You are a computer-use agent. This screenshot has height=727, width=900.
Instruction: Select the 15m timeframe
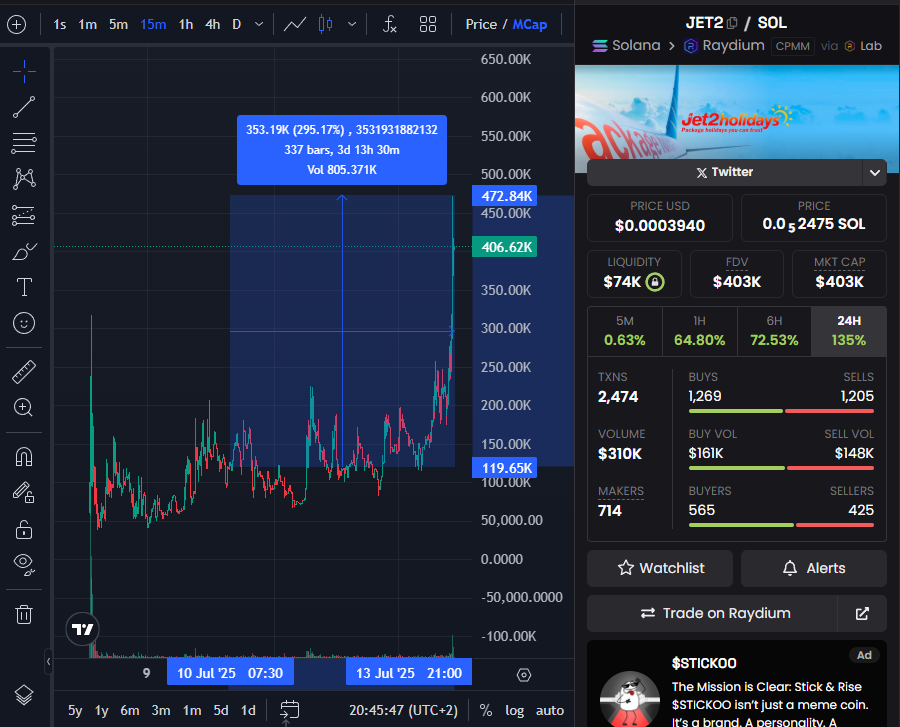tap(153, 25)
